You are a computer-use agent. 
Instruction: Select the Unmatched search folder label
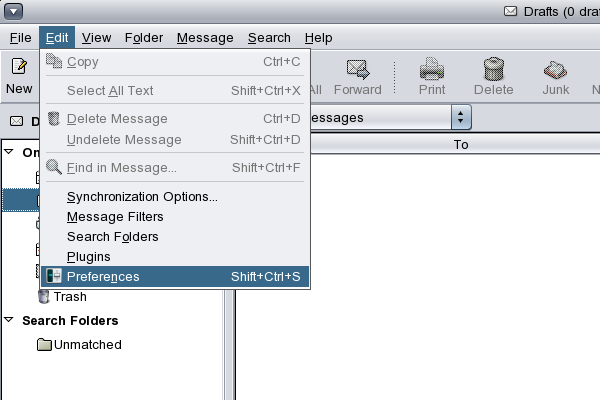pos(88,344)
